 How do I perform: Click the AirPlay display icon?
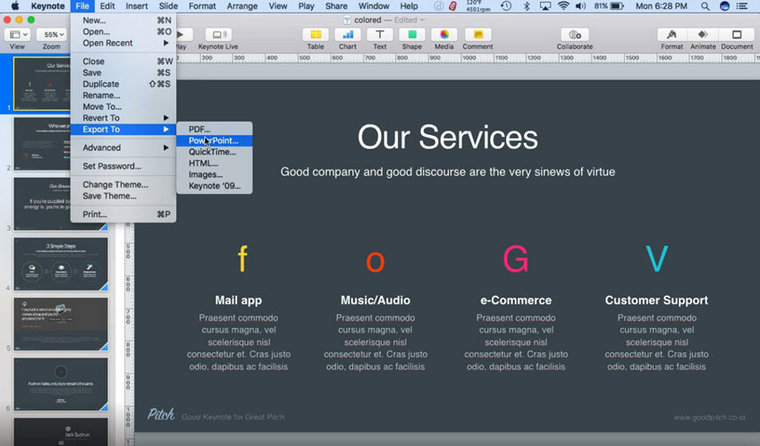(x=545, y=6)
